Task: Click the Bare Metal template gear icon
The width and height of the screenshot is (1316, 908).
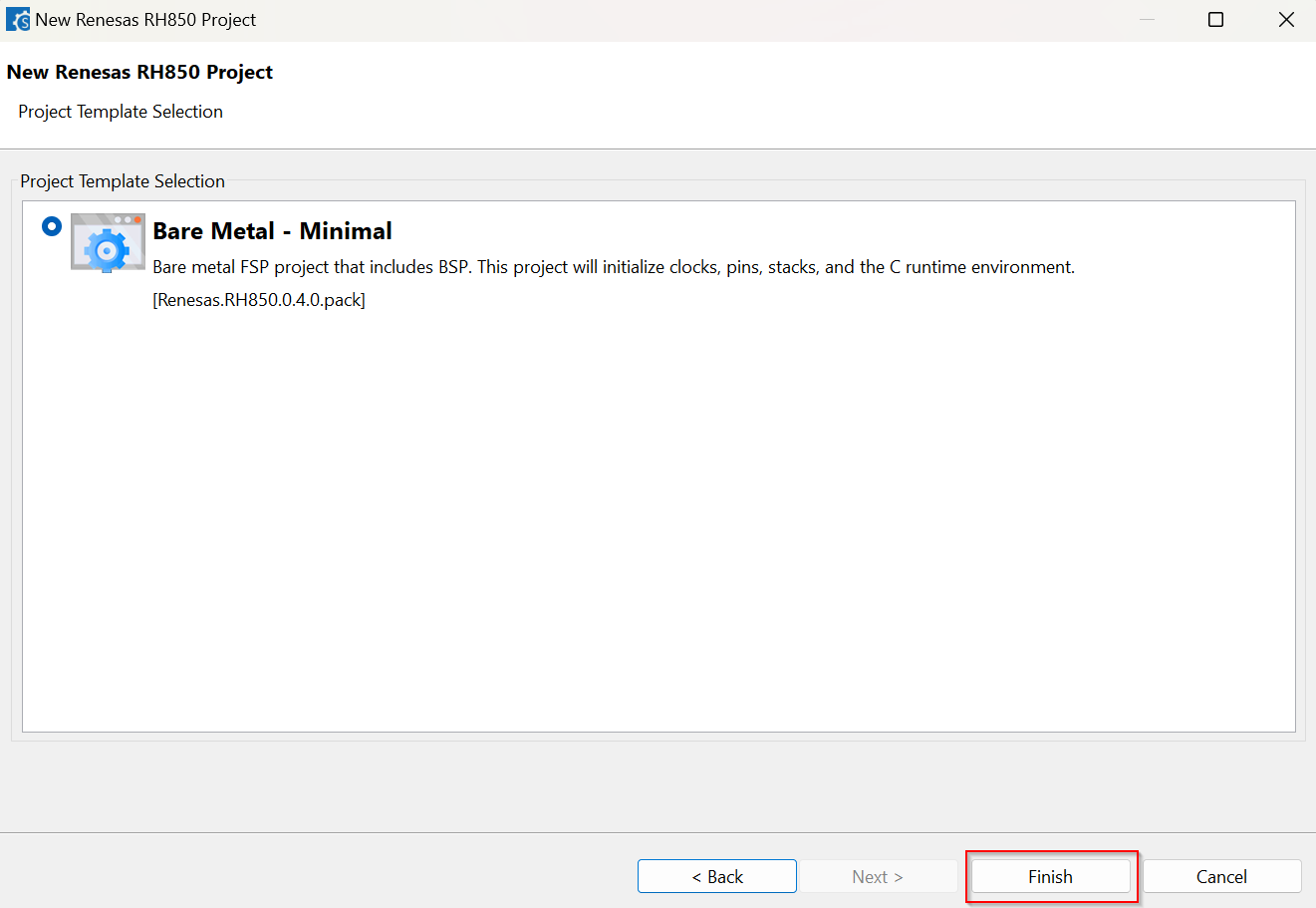Action: pyautogui.click(x=108, y=242)
